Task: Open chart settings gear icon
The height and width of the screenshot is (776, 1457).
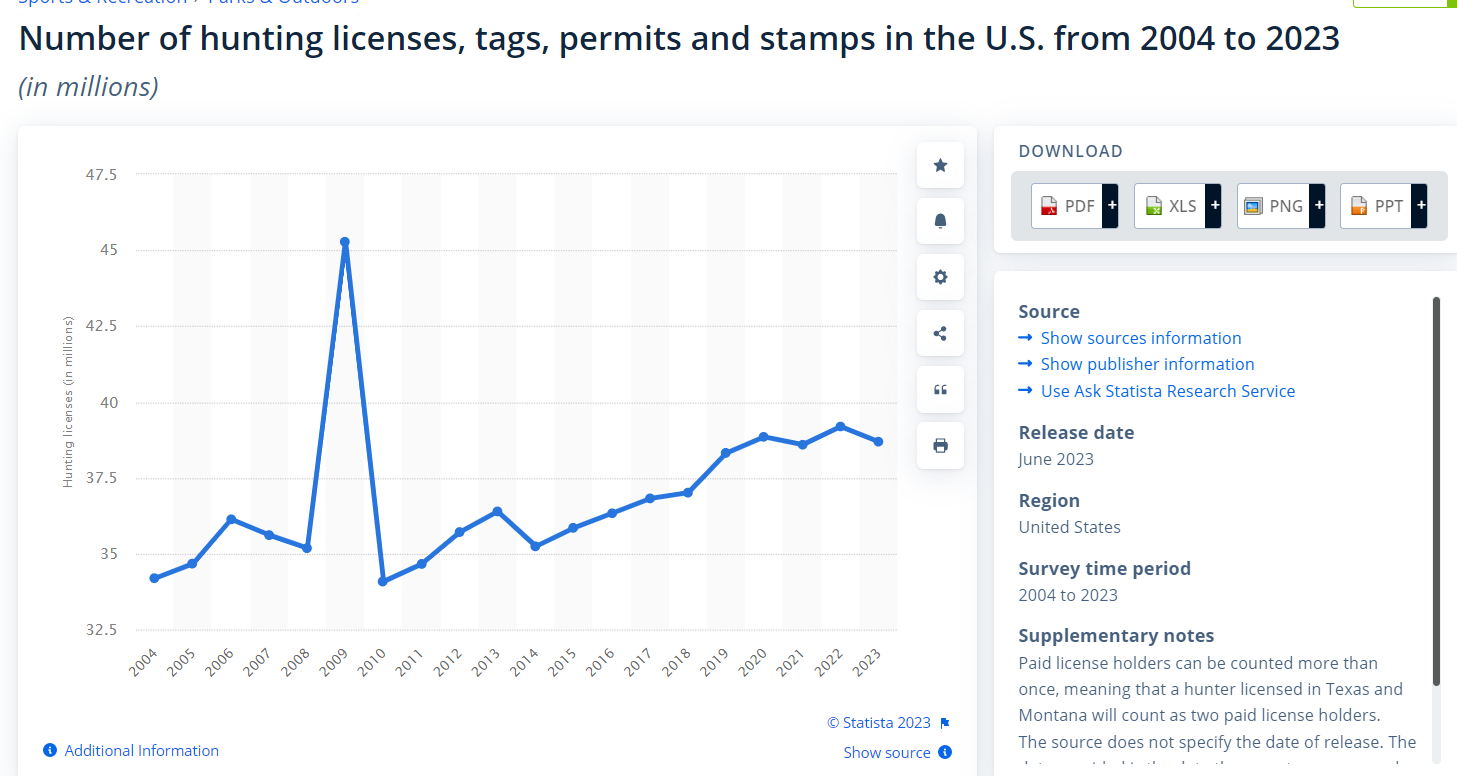Action: [x=940, y=277]
